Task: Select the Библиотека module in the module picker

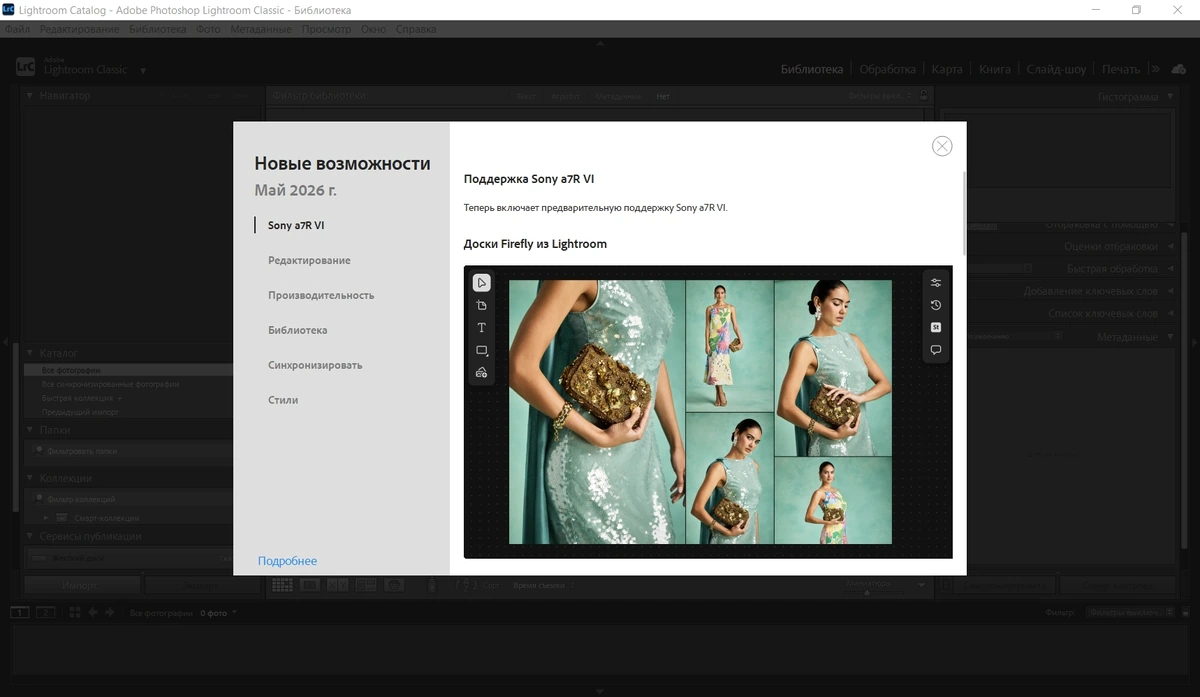Action: (811, 69)
